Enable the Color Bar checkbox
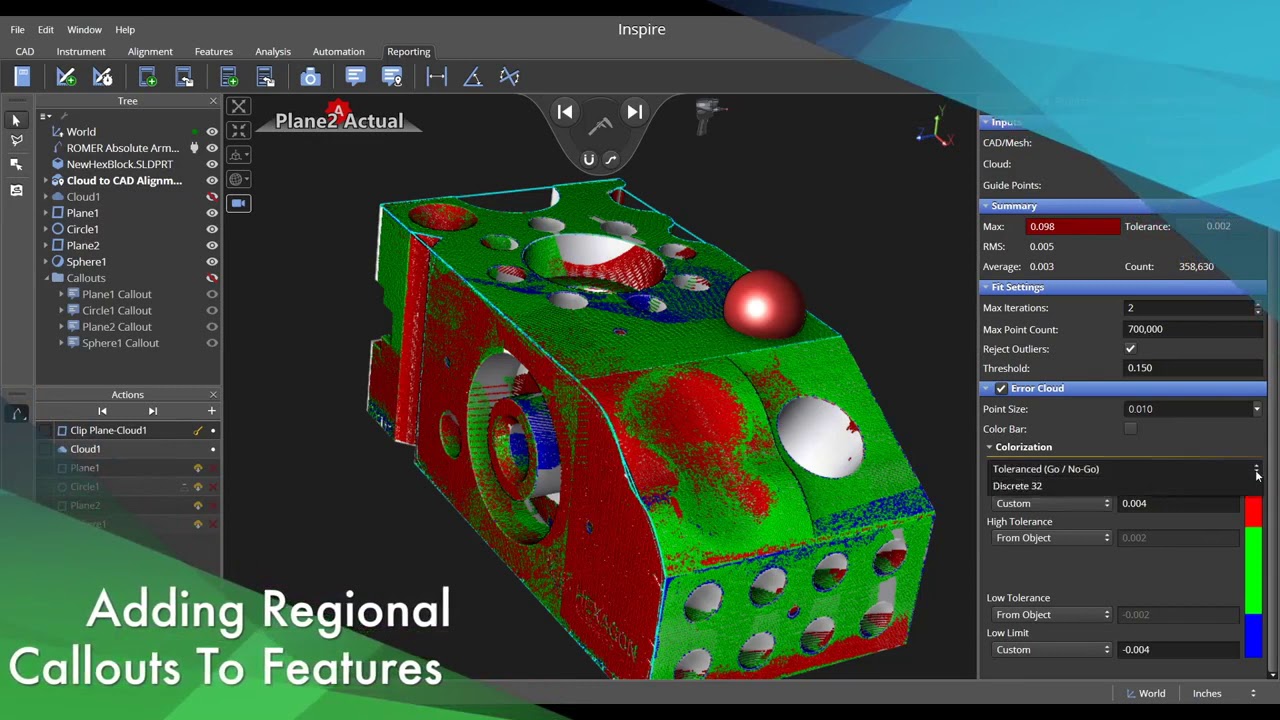1280x720 pixels. [x=1130, y=429]
